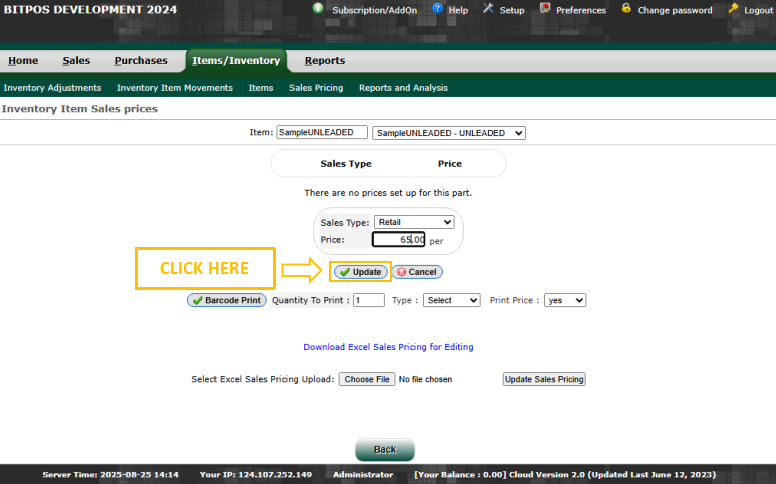Click the Quantity To Print field
The height and width of the screenshot is (484, 776).
point(368,300)
